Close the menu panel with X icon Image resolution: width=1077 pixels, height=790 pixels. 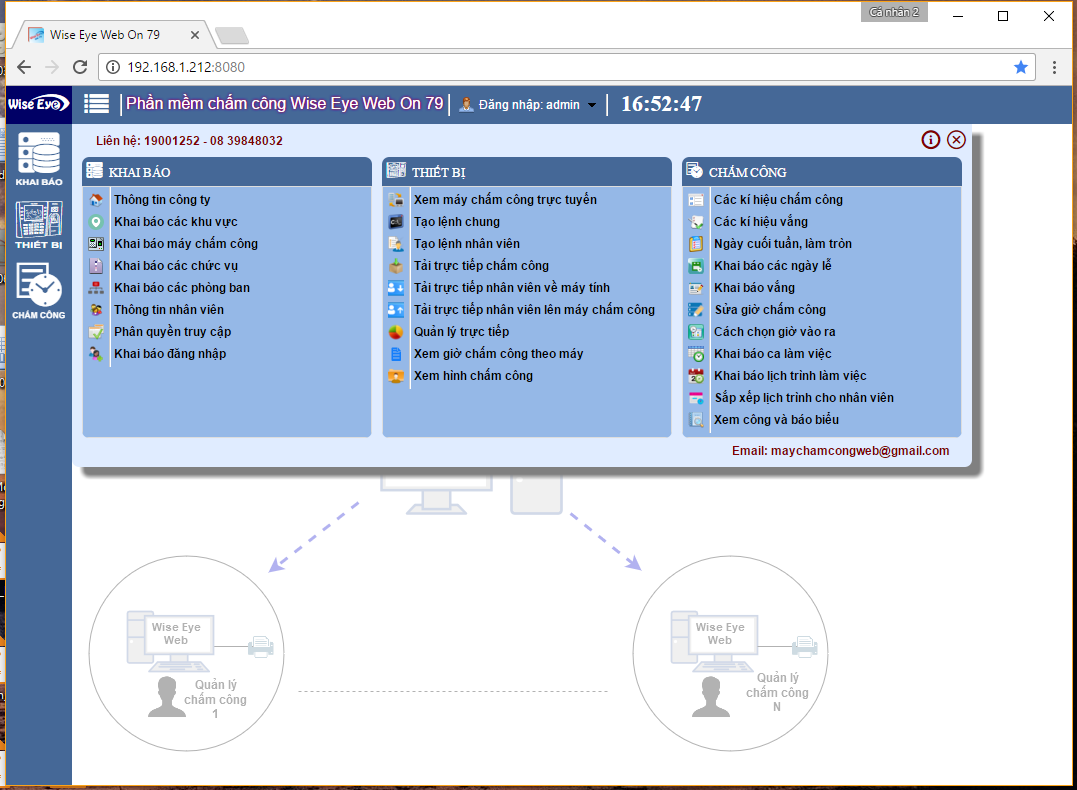[956, 140]
